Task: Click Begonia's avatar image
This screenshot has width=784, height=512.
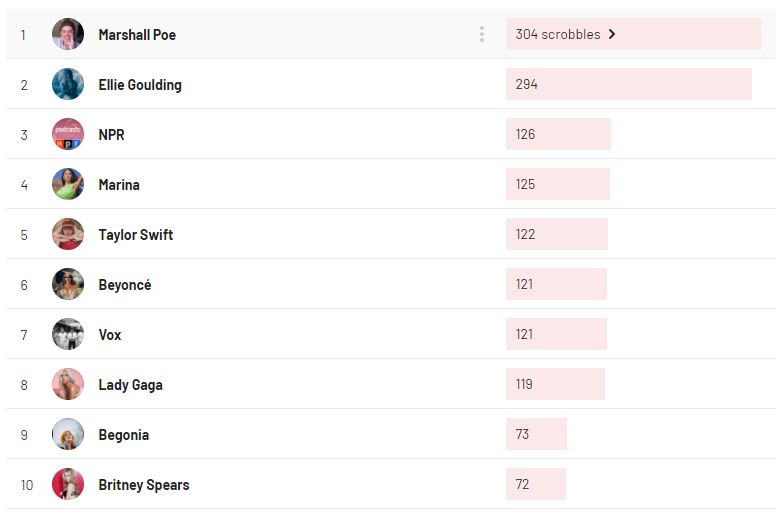Action: (x=68, y=434)
